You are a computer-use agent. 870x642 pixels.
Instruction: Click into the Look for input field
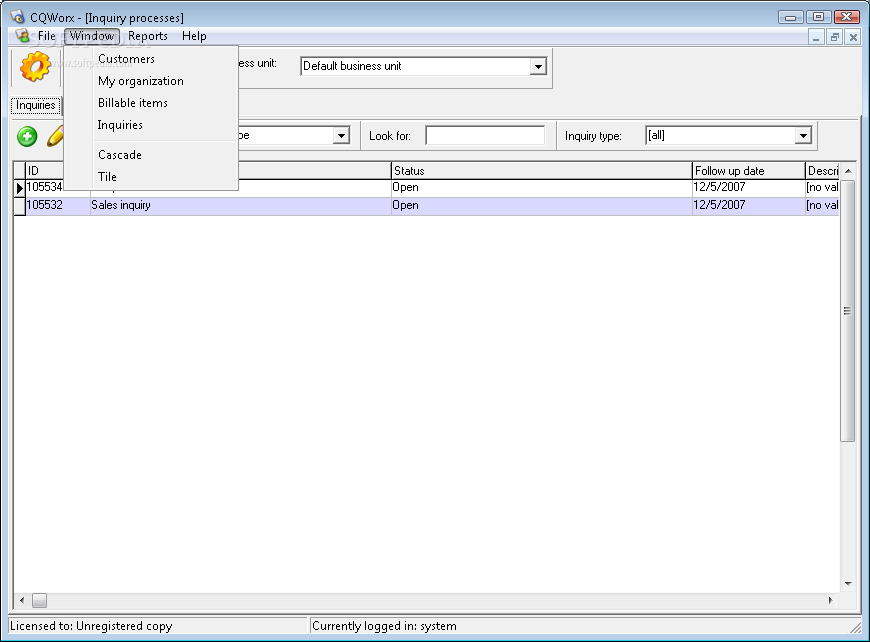pyautogui.click(x=485, y=135)
